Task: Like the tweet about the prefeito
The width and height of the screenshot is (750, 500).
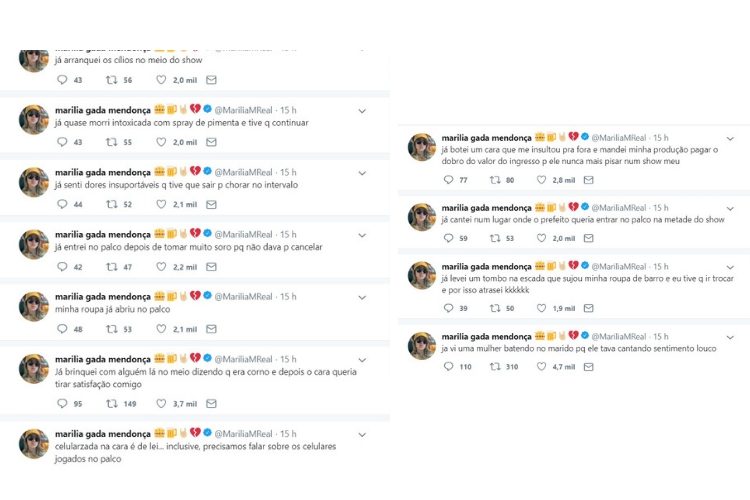Action: click(x=542, y=238)
